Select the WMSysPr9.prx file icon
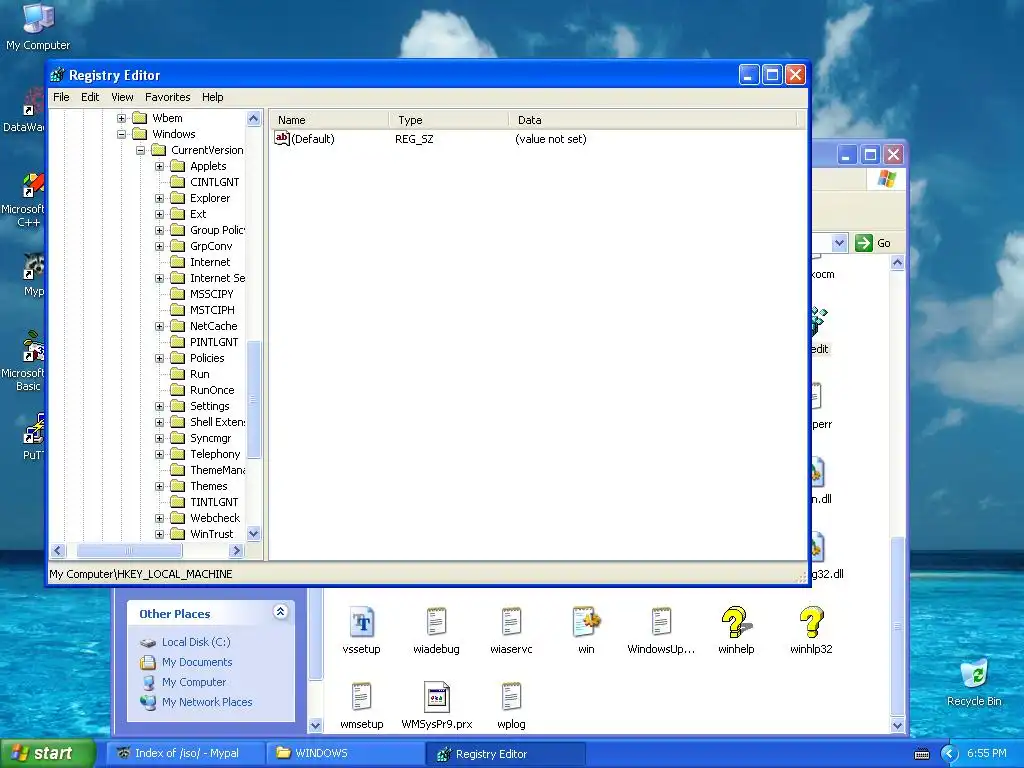The width and height of the screenshot is (1024, 768). pos(436,697)
